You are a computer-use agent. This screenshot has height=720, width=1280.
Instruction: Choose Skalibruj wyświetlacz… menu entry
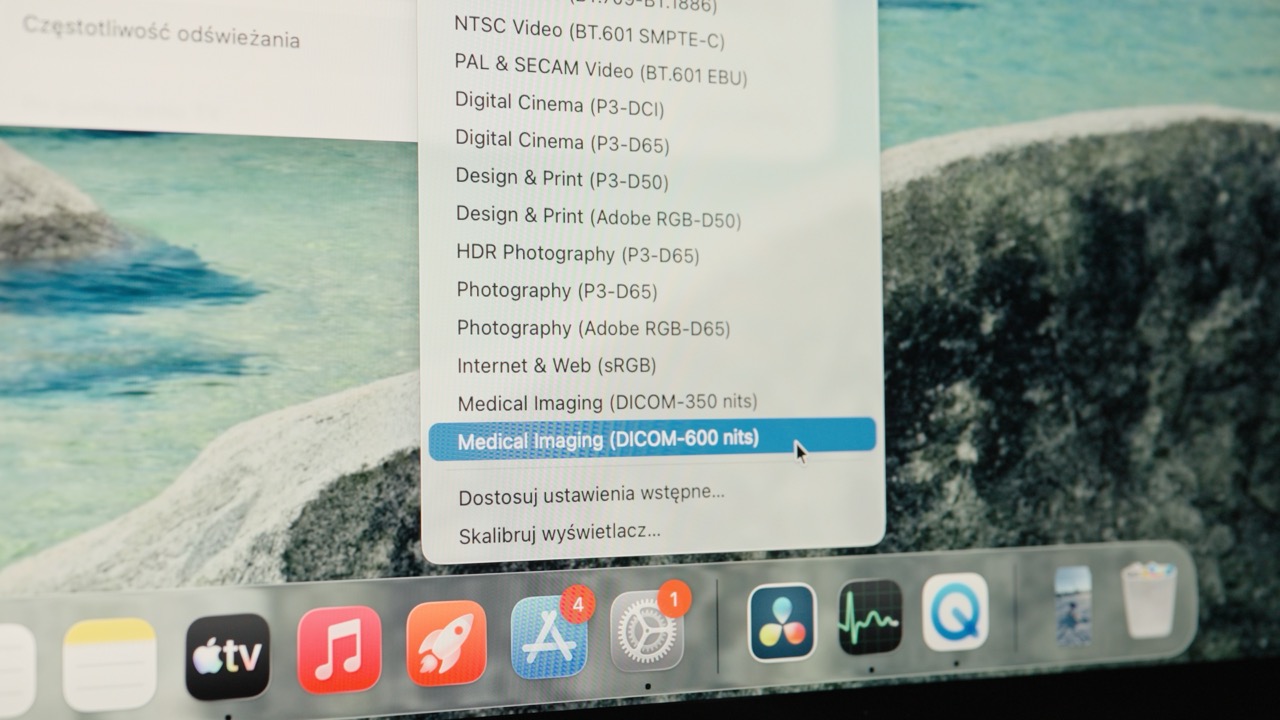(559, 534)
